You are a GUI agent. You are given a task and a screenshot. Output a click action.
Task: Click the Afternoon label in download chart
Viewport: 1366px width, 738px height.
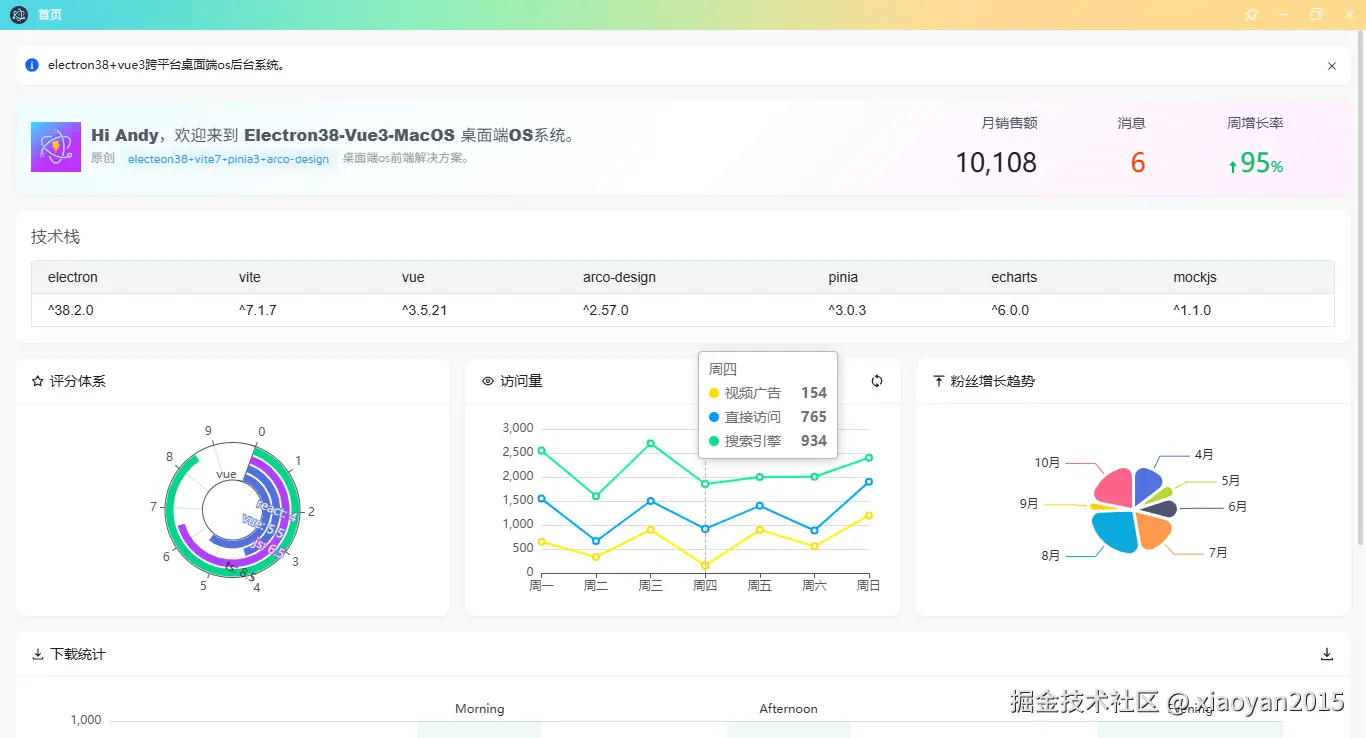[789, 709]
